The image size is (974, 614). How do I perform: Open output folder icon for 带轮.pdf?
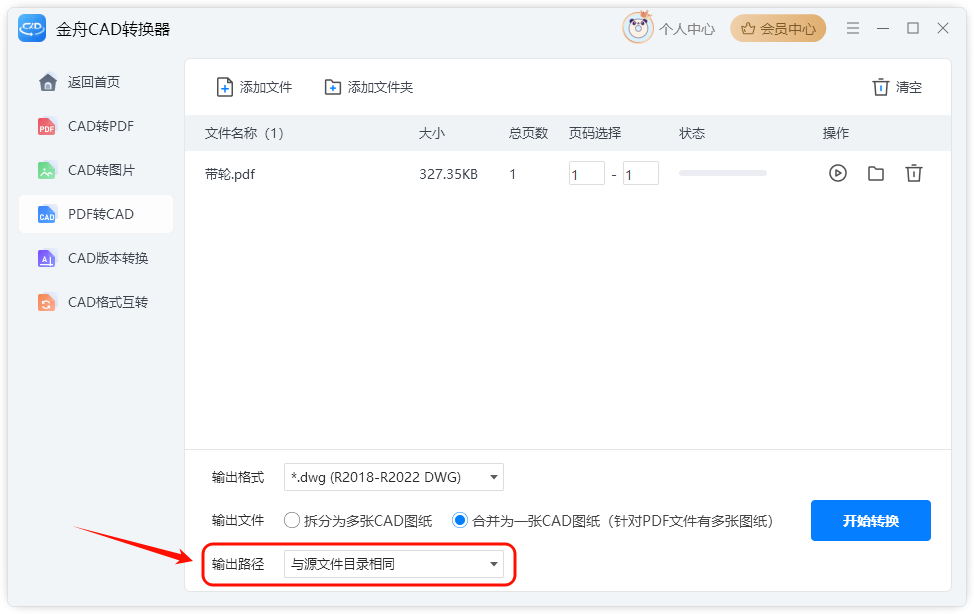(x=876, y=173)
